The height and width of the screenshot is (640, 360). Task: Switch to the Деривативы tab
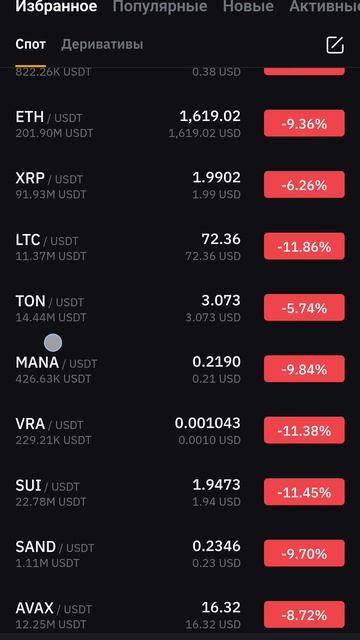102,44
